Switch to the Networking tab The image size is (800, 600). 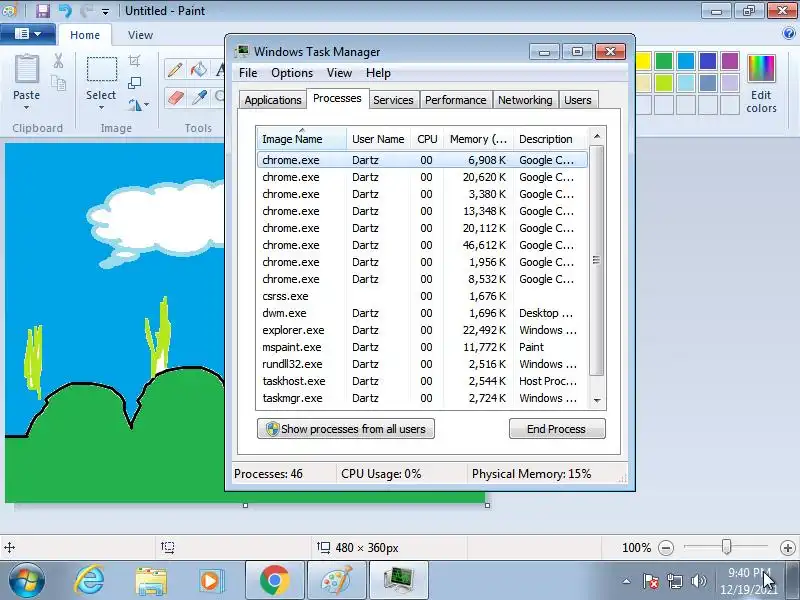[x=525, y=100]
